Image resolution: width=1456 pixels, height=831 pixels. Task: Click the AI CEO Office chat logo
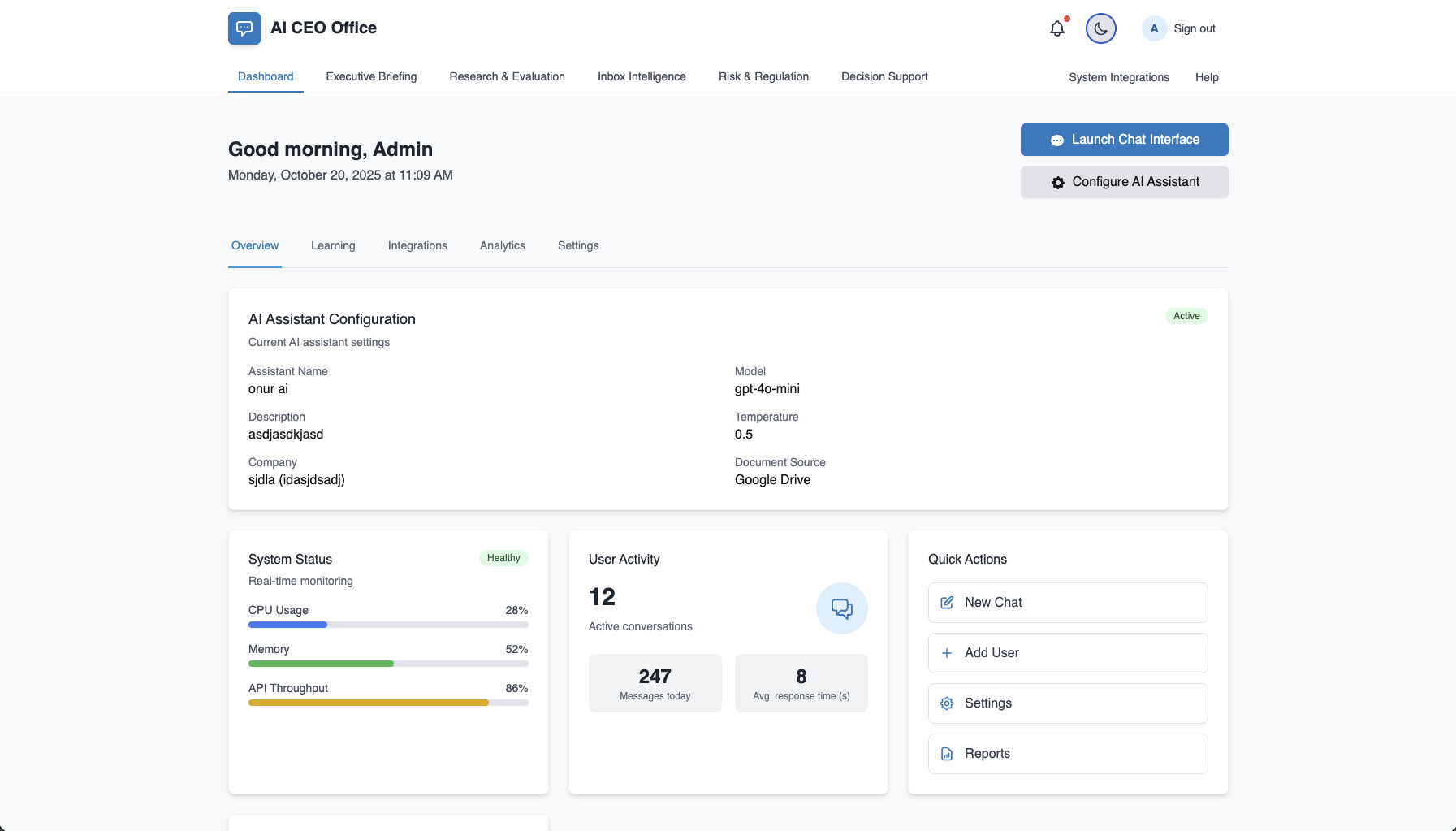pyautogui.click(x=244, y=28)
